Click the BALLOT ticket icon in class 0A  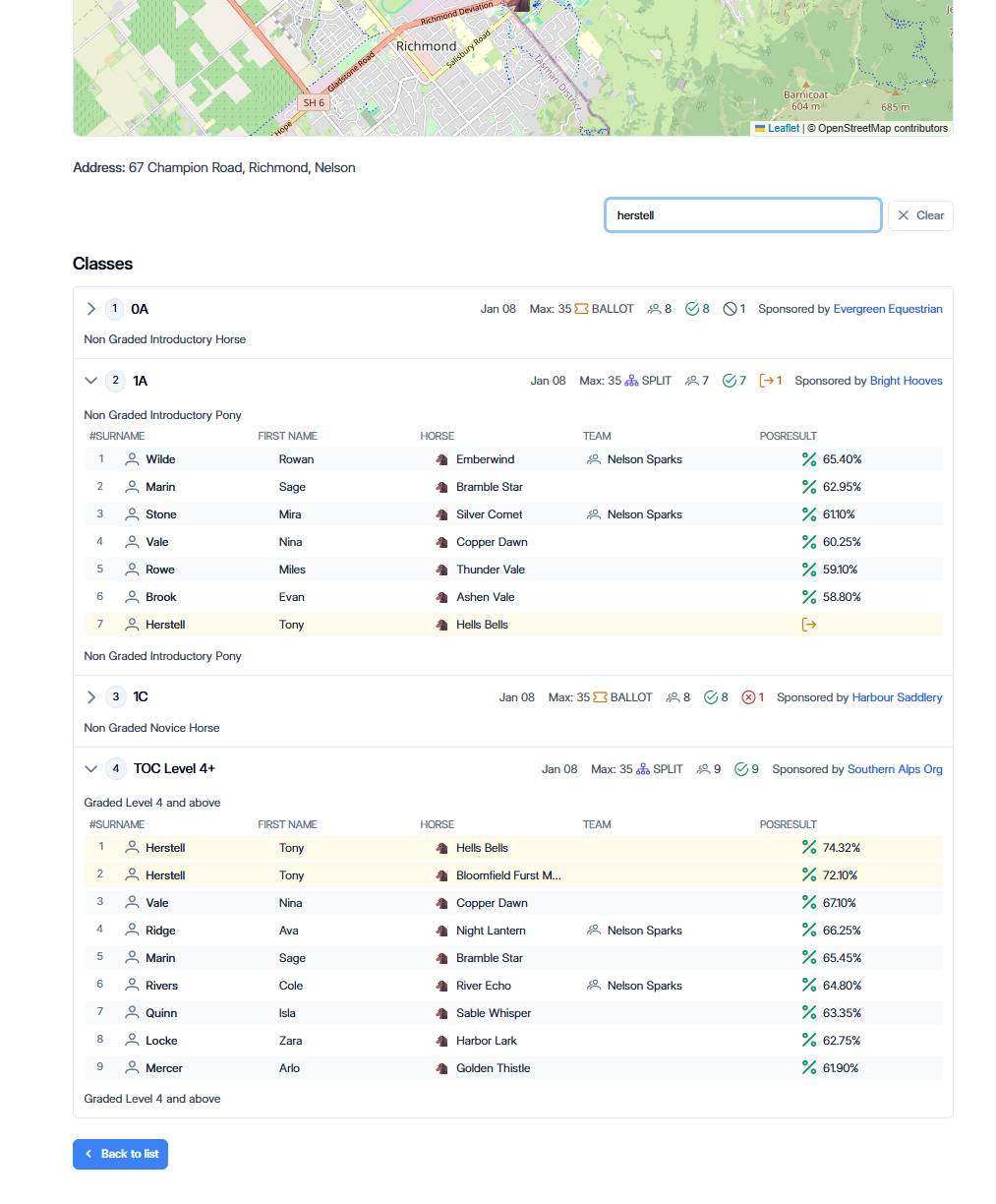point(581,309)
